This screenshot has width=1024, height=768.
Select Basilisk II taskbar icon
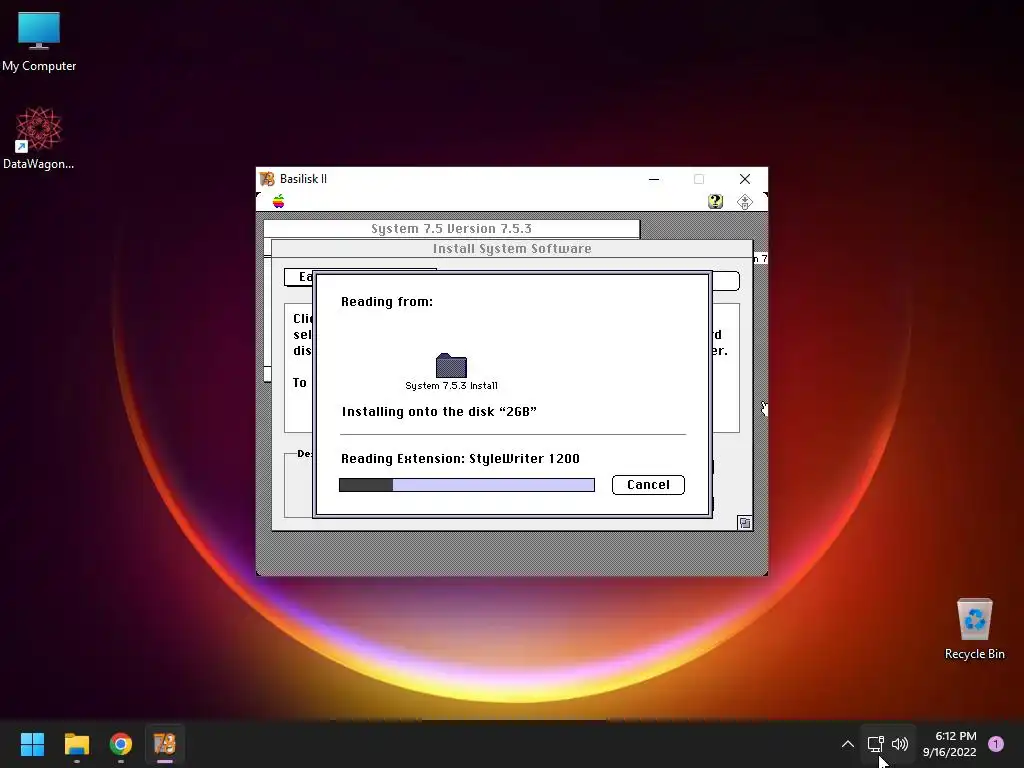tap(165, 744)
